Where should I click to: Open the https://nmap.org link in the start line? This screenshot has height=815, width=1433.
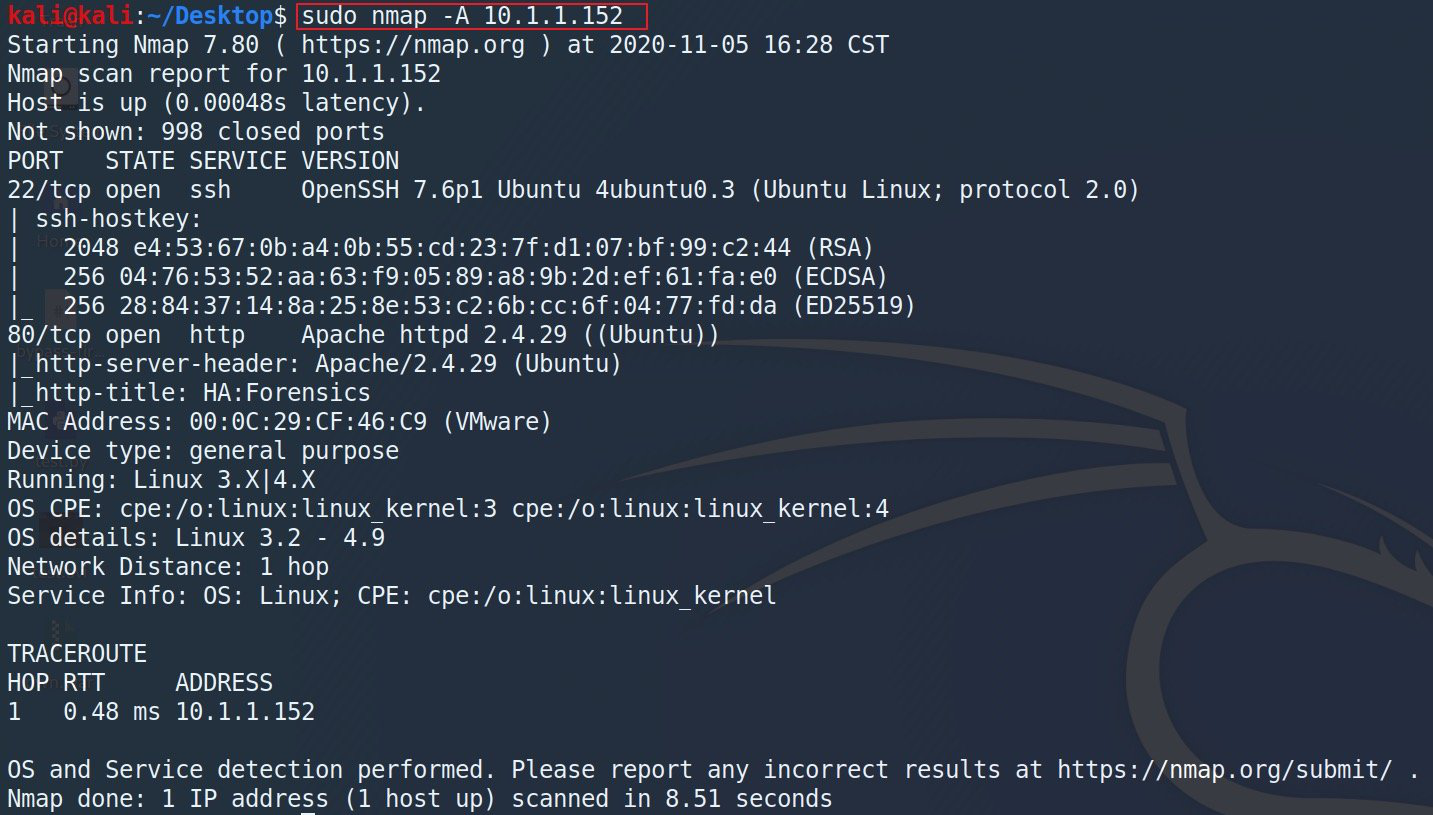pos(412,45)
